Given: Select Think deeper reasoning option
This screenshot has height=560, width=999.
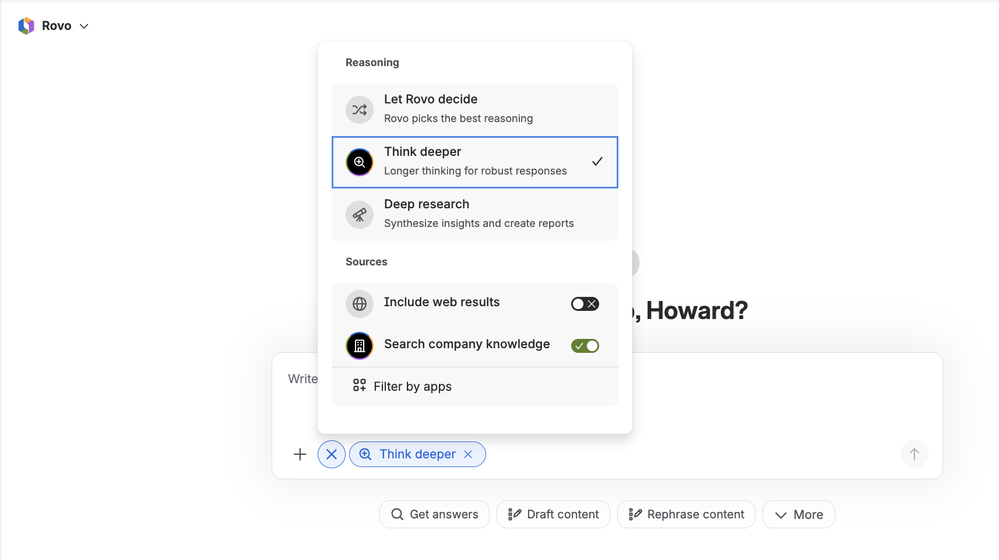Looking at the screenshot, I should 475,162.
